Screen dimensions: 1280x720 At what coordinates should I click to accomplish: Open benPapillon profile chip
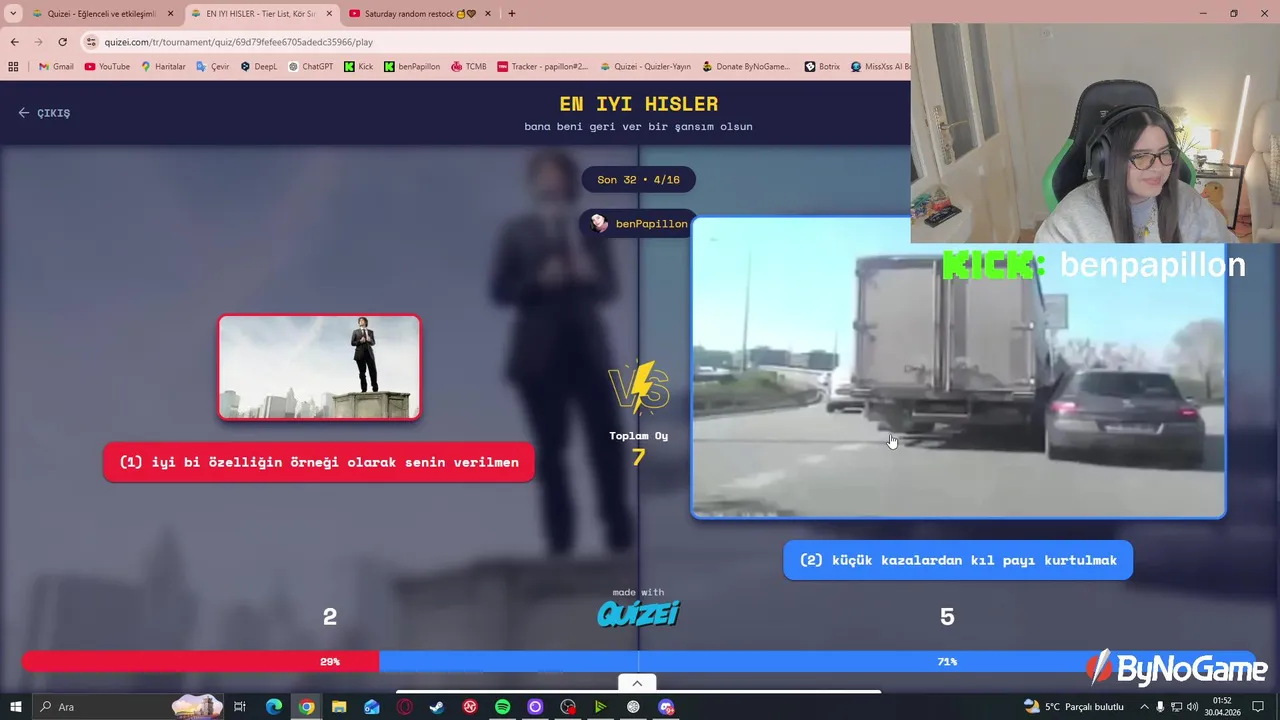tap(639, 223)
